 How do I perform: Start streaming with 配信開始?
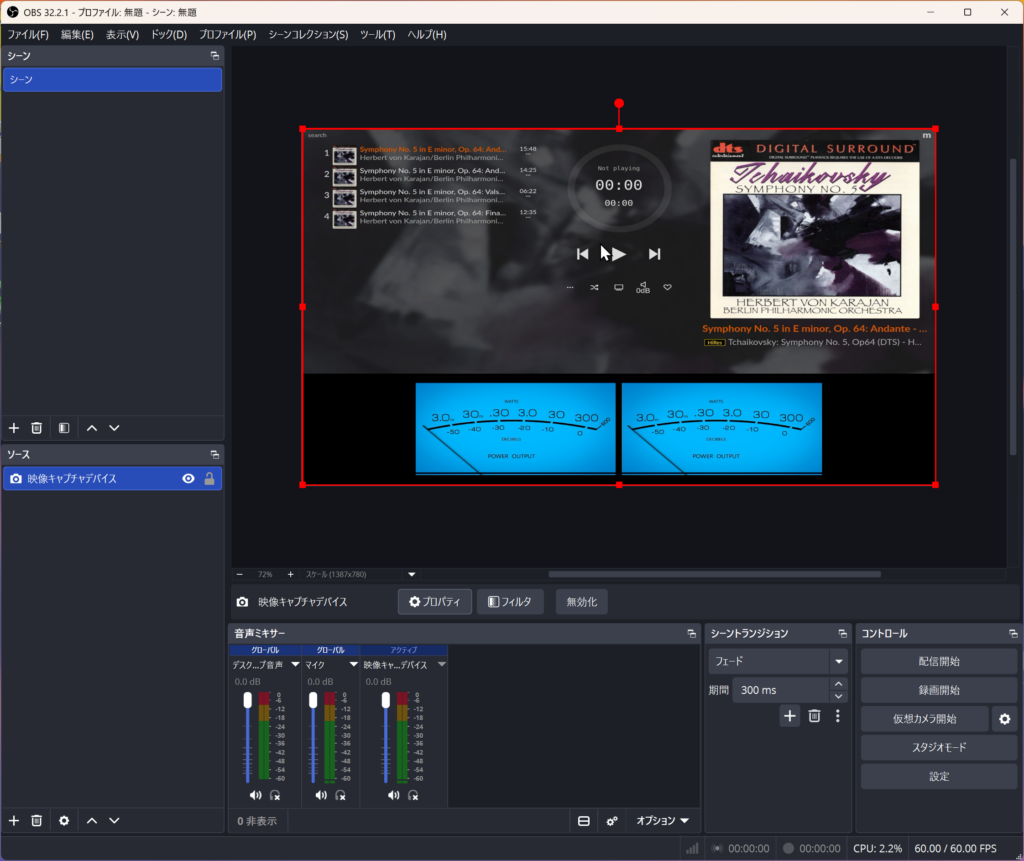point(938,661)
